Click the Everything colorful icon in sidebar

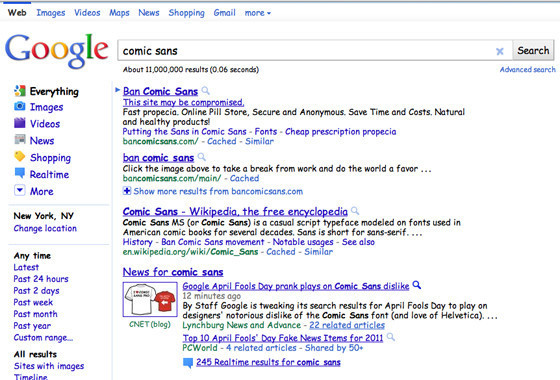click(20, 91)
